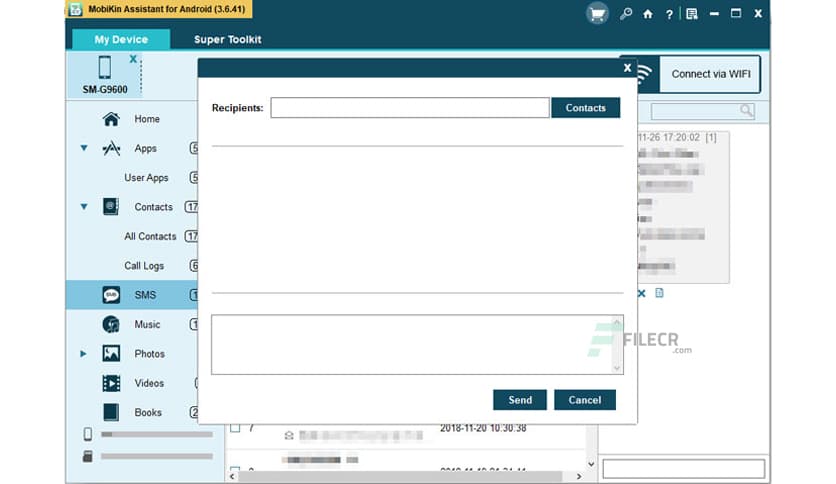Click the key registration icon
Viewport: 836px width, 484px height.
[626, 14]
